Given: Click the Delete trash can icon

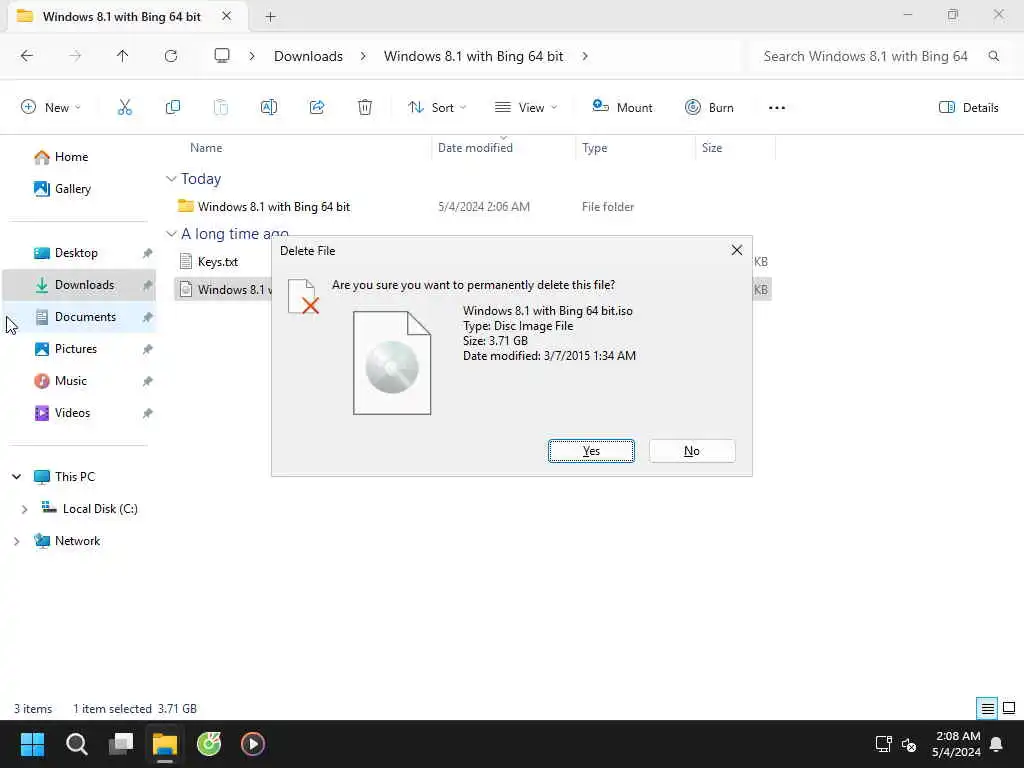Looking at the screenshot, I should (365, 107).
